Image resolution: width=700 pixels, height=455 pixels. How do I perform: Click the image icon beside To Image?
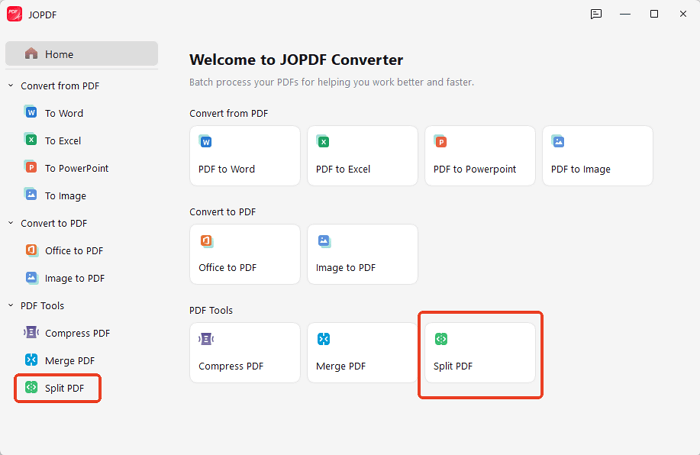pyautogui.click(x=31, y=195)
